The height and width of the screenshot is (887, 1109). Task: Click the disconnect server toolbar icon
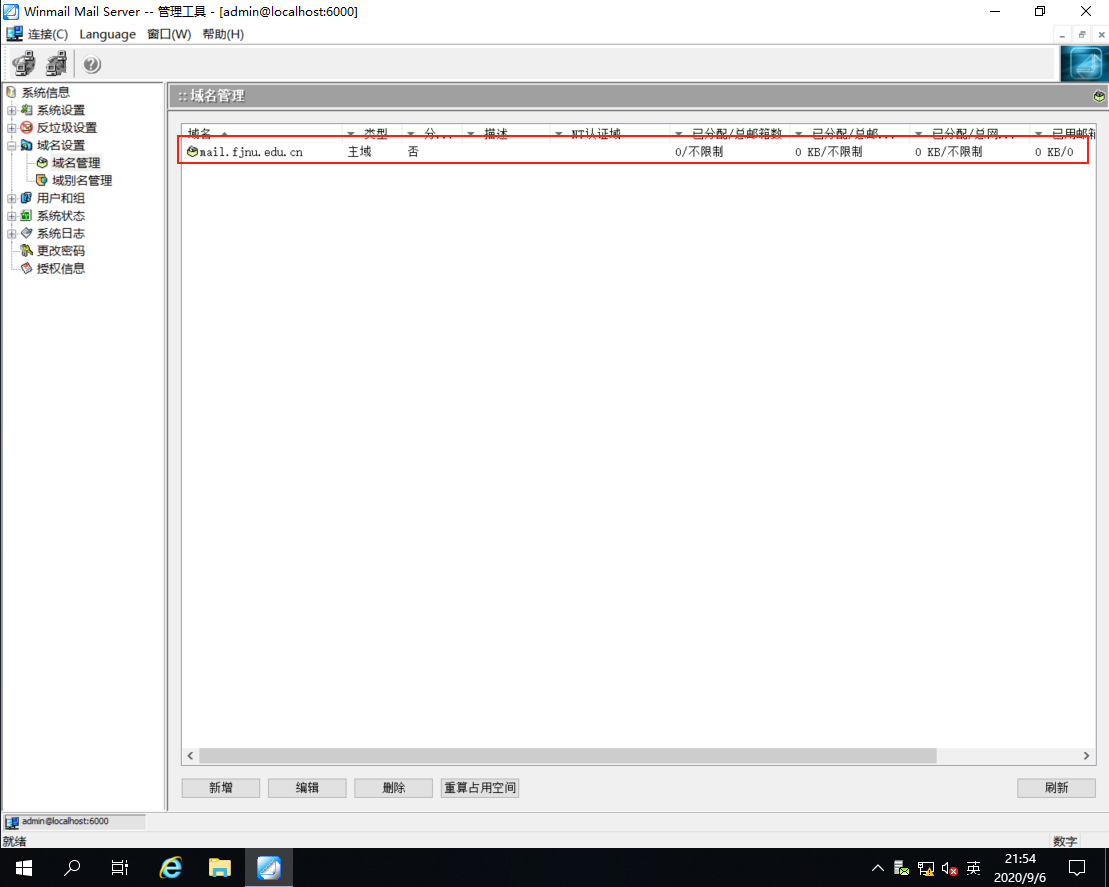point(57,64)
